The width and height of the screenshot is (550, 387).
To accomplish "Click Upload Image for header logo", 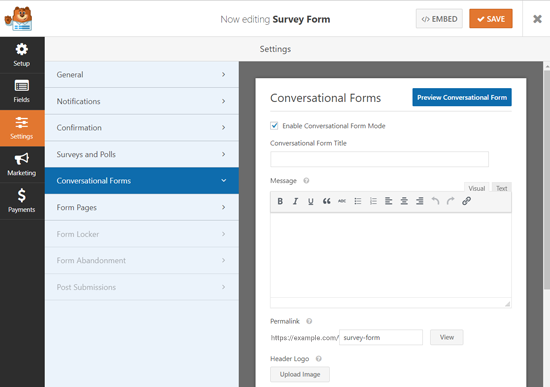I will click(x=300, y=374).
